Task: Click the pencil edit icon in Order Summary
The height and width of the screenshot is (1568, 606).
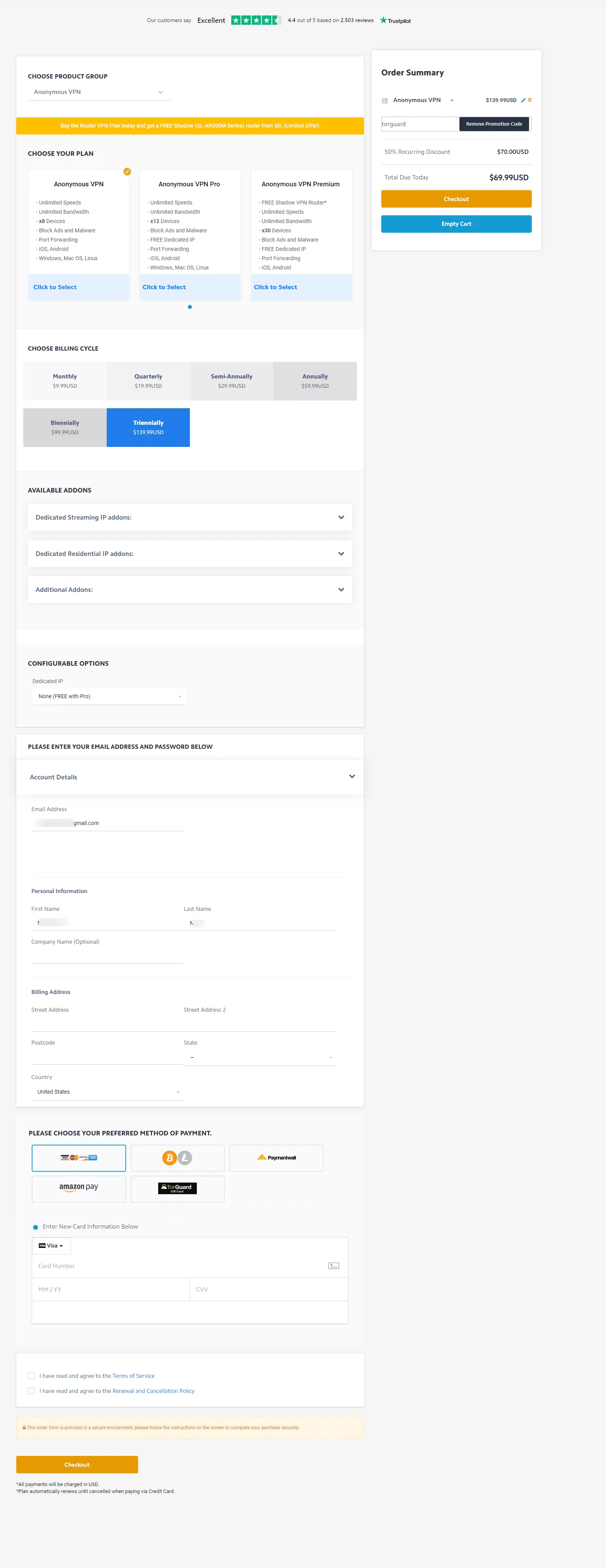Action: [x=522, y=101]
